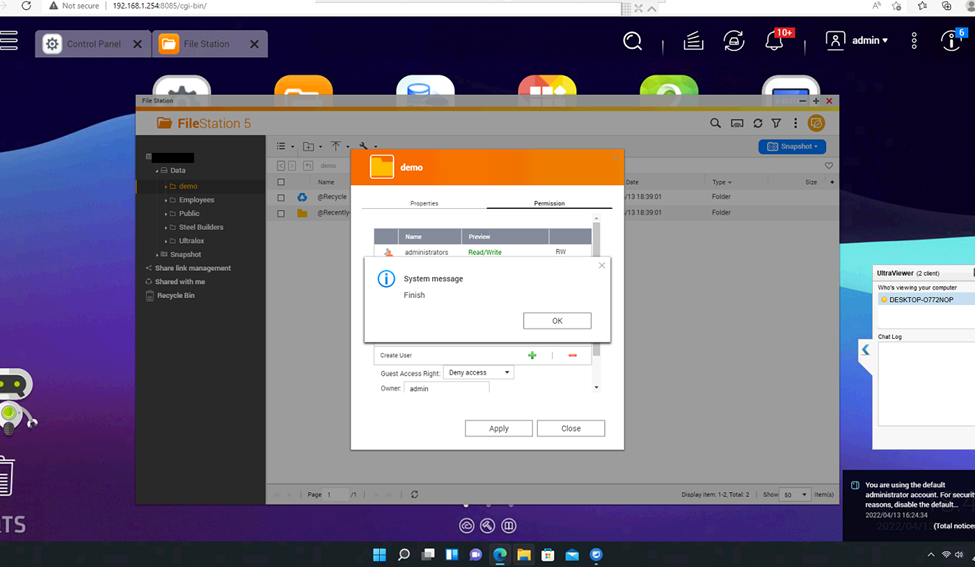Select the demo folder in tree
This screenshot has height=567, width=975.
pos(188,186)
